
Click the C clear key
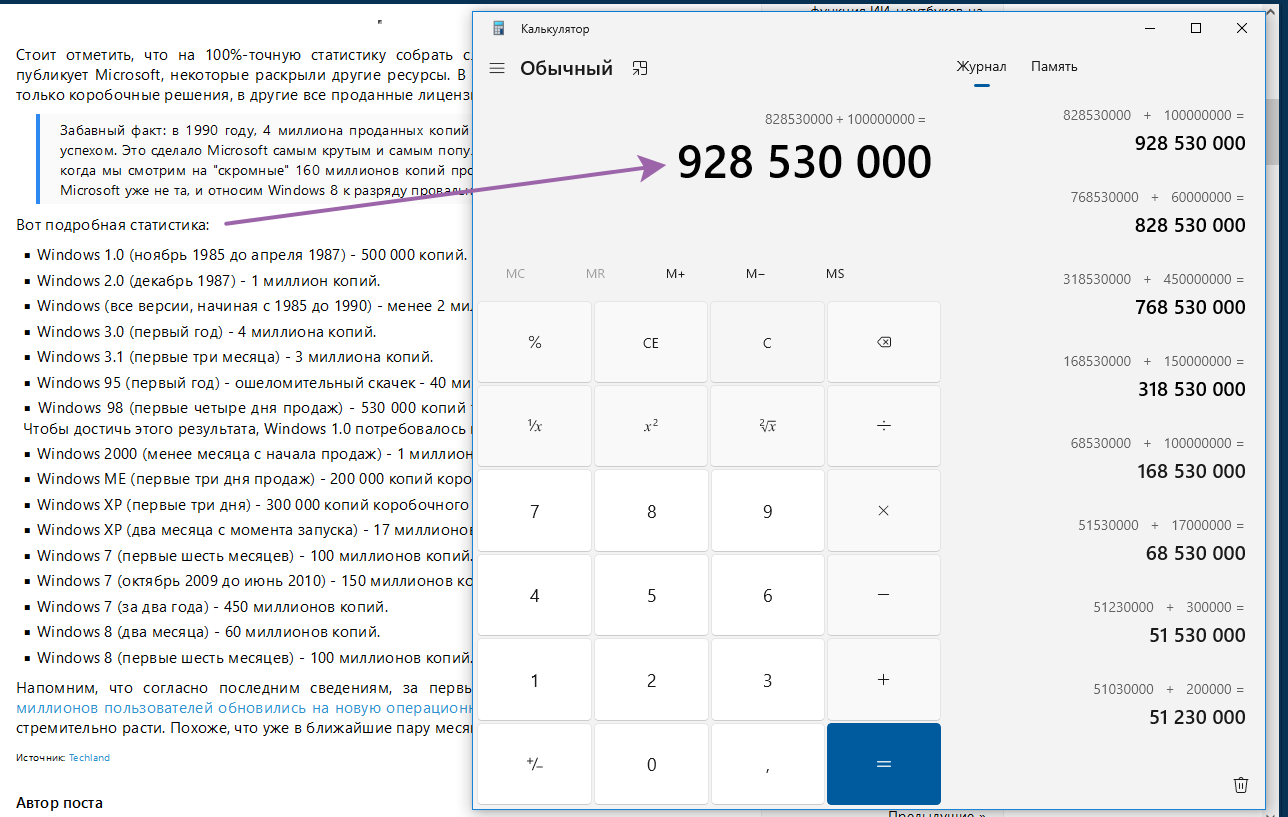767,342
